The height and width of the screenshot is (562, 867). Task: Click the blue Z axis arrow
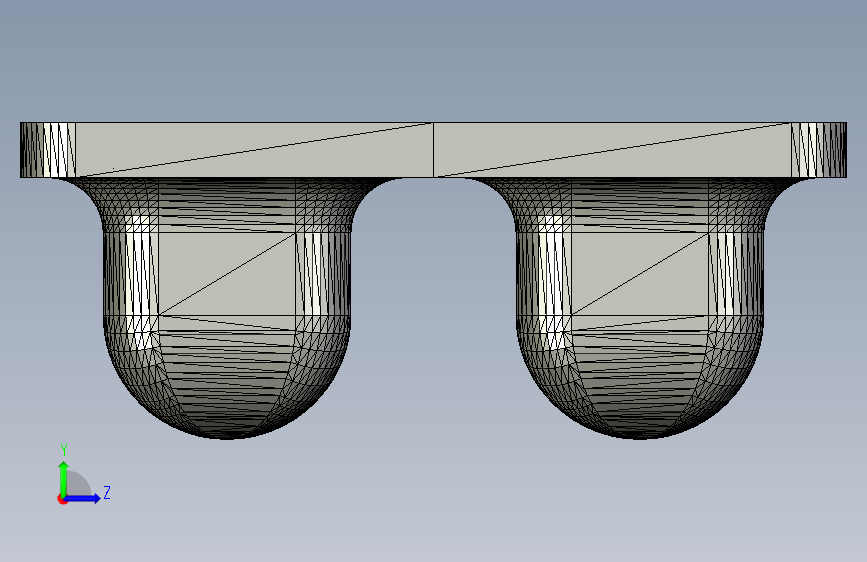point(82,498)
